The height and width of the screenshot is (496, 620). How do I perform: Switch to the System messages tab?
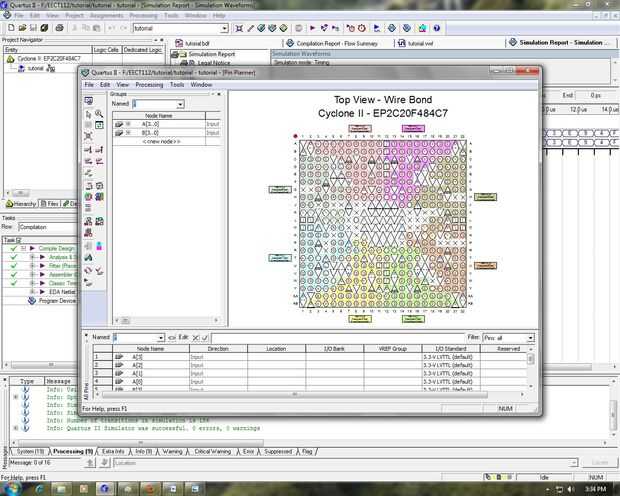coord(30,451)
